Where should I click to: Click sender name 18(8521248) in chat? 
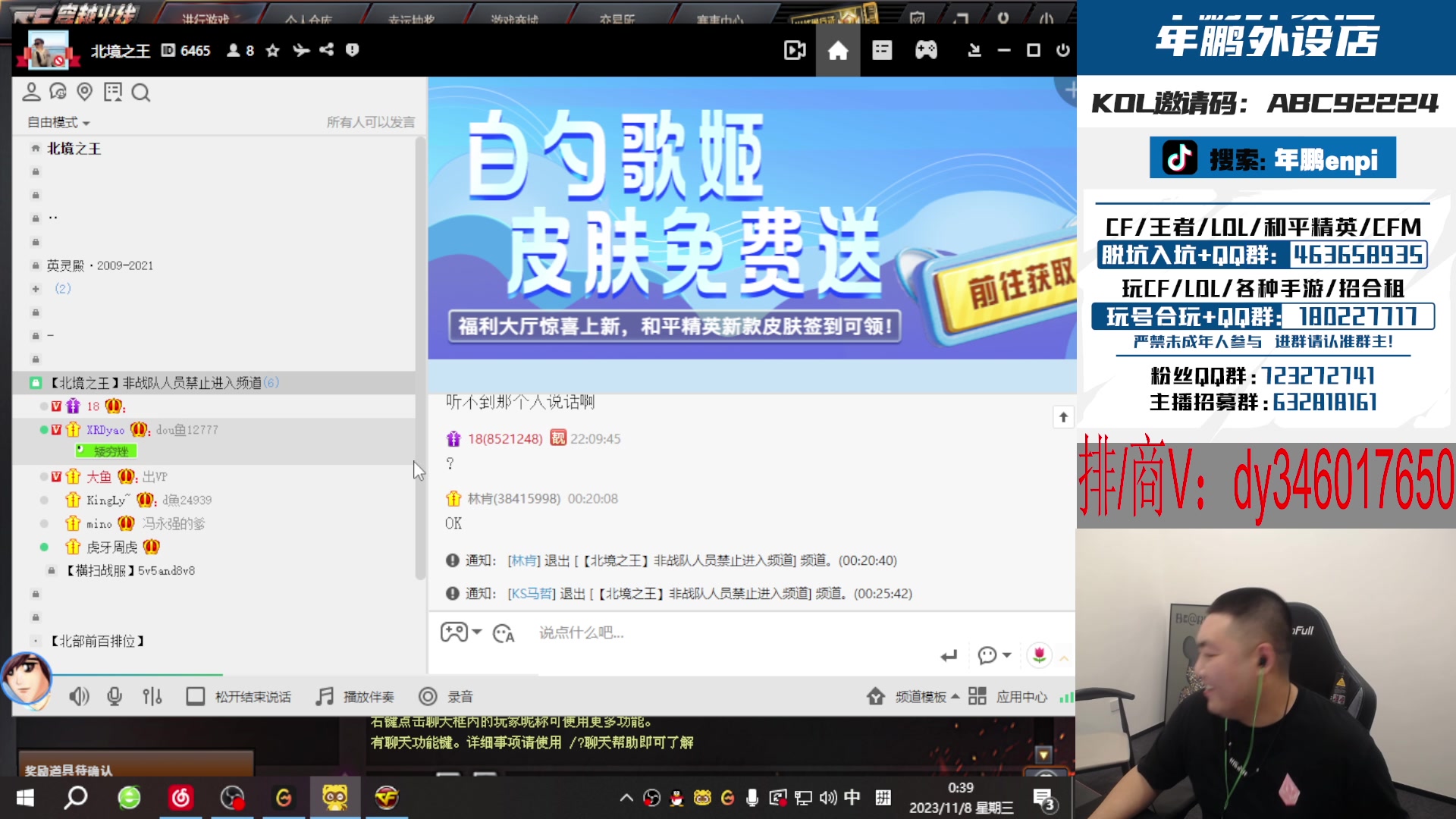[x=505, y=439]
